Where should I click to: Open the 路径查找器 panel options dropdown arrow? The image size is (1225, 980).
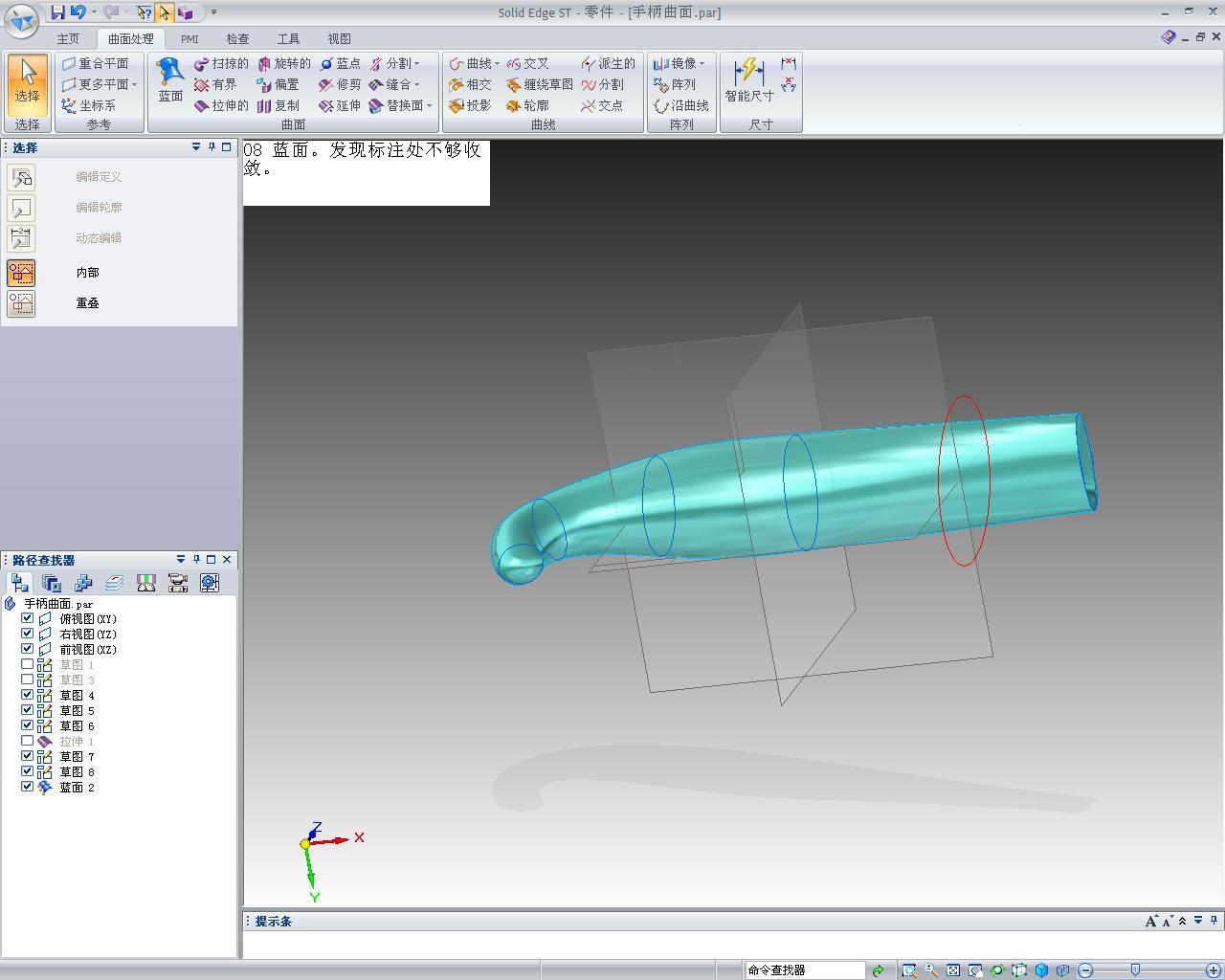coord(181,559)
